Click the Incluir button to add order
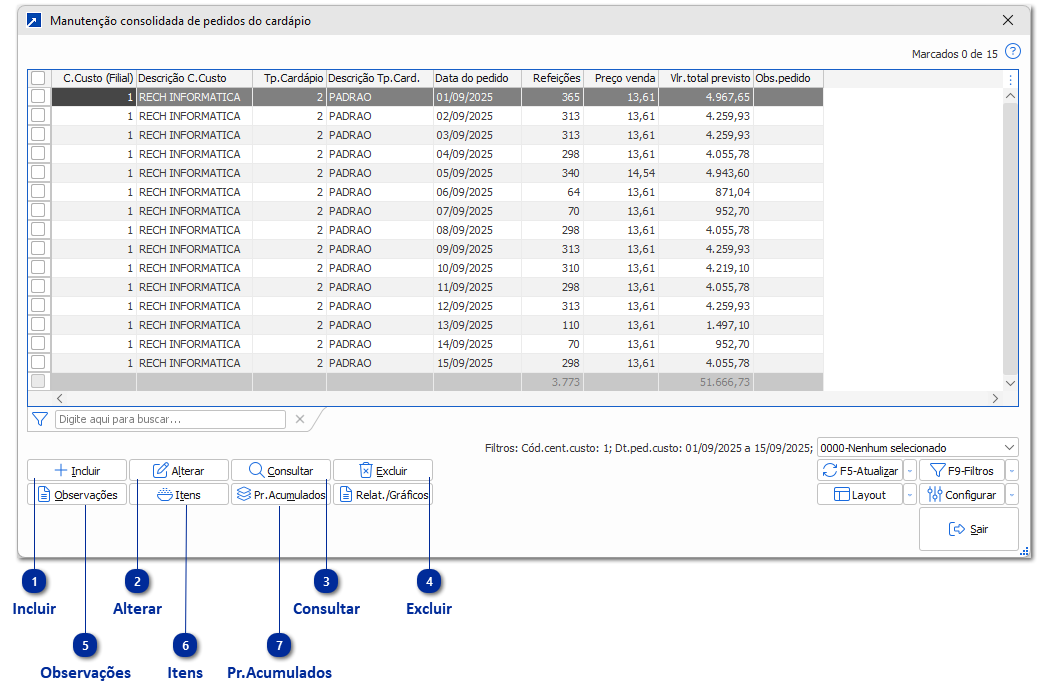This screenshot has width=1040, height=699. (x=77, y=470)
